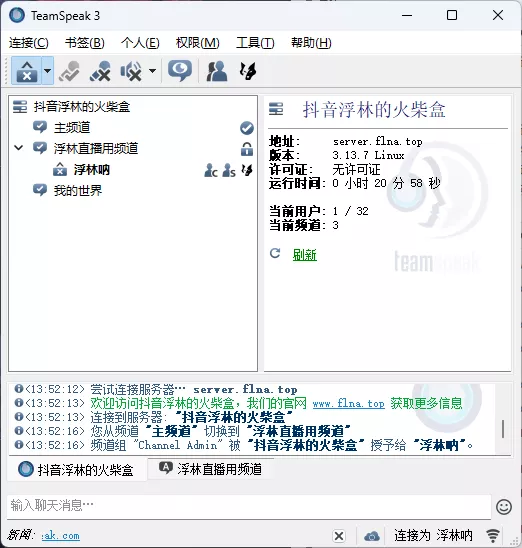
Task: Toggle subscription checkmark on 主频道
Action: [x=247, y=128]
